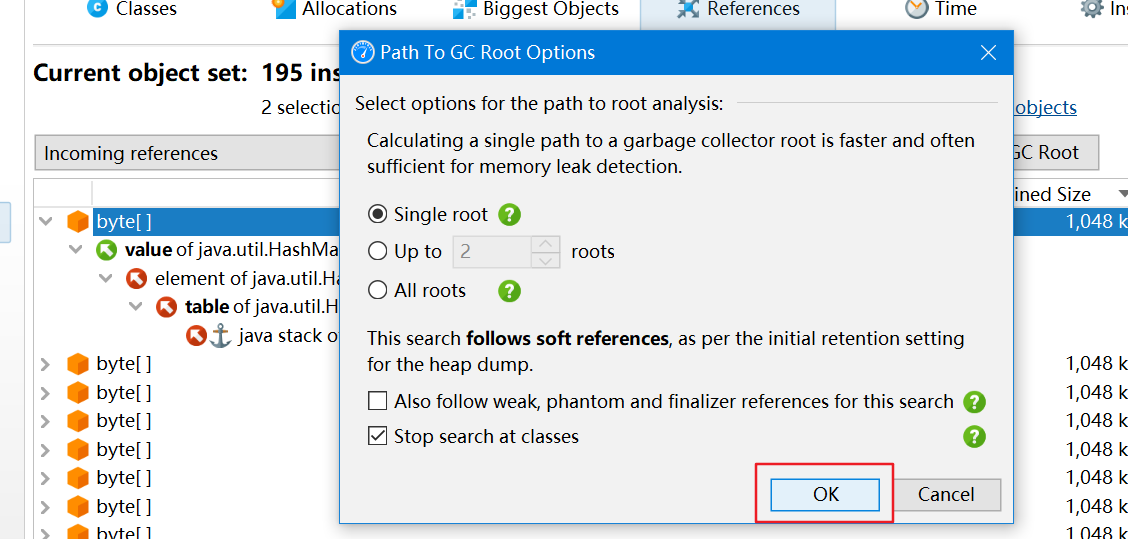Collapse the selected byte[] tree node
1128x539 pixels.
46,222
